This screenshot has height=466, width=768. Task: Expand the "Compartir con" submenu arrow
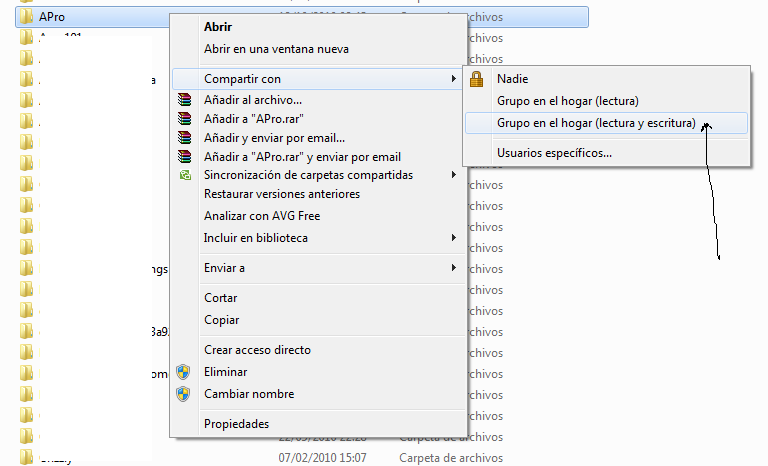pos(453,78)
